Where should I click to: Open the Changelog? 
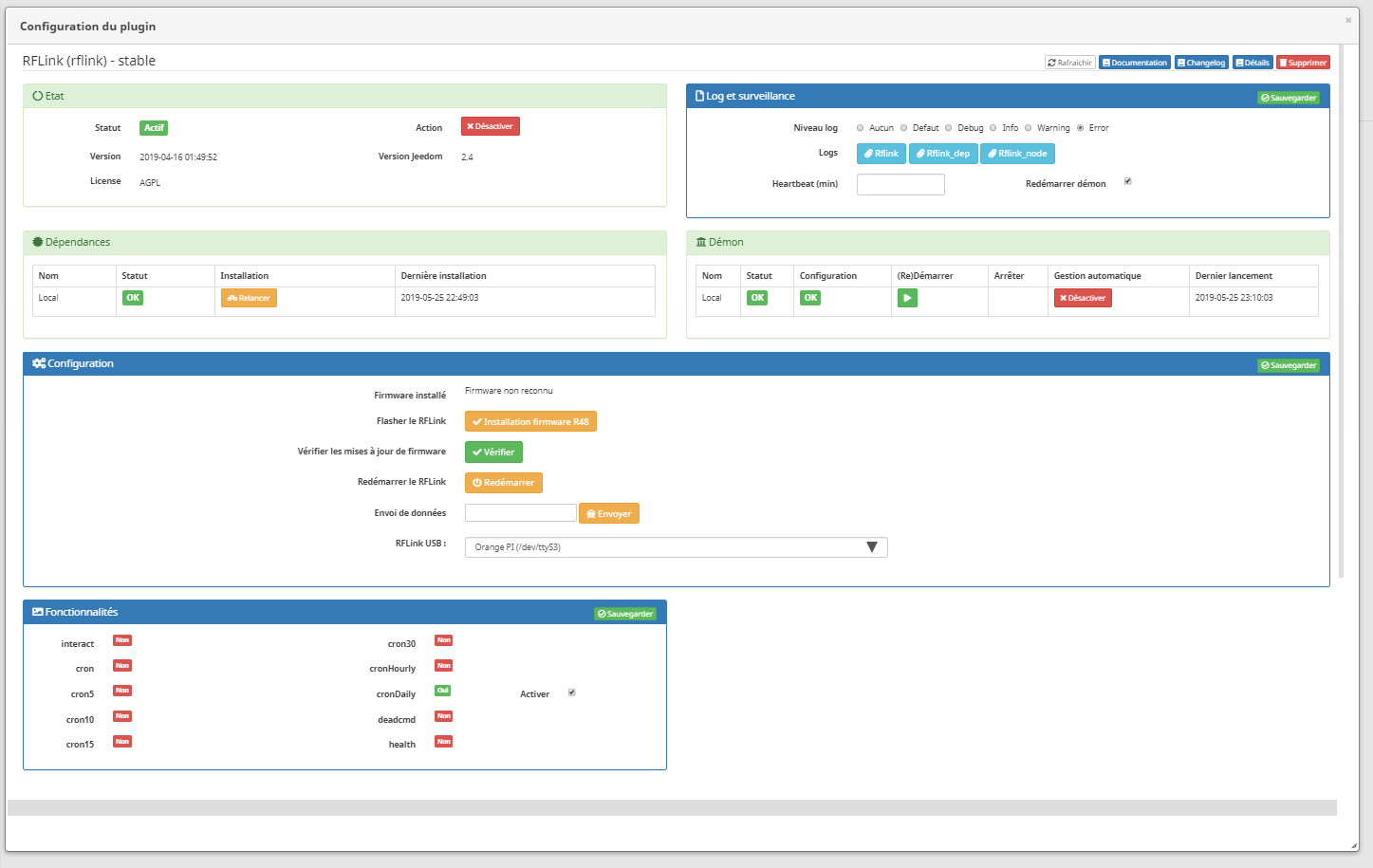(x=1201, y=63)
